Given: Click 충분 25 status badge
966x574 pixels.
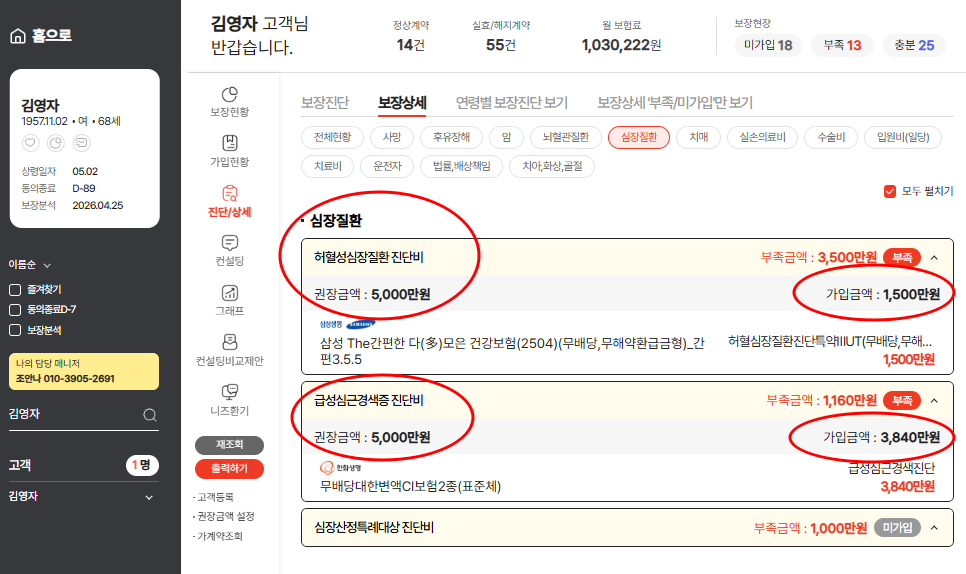Looking at the screenshot, I should coord(914,46).
